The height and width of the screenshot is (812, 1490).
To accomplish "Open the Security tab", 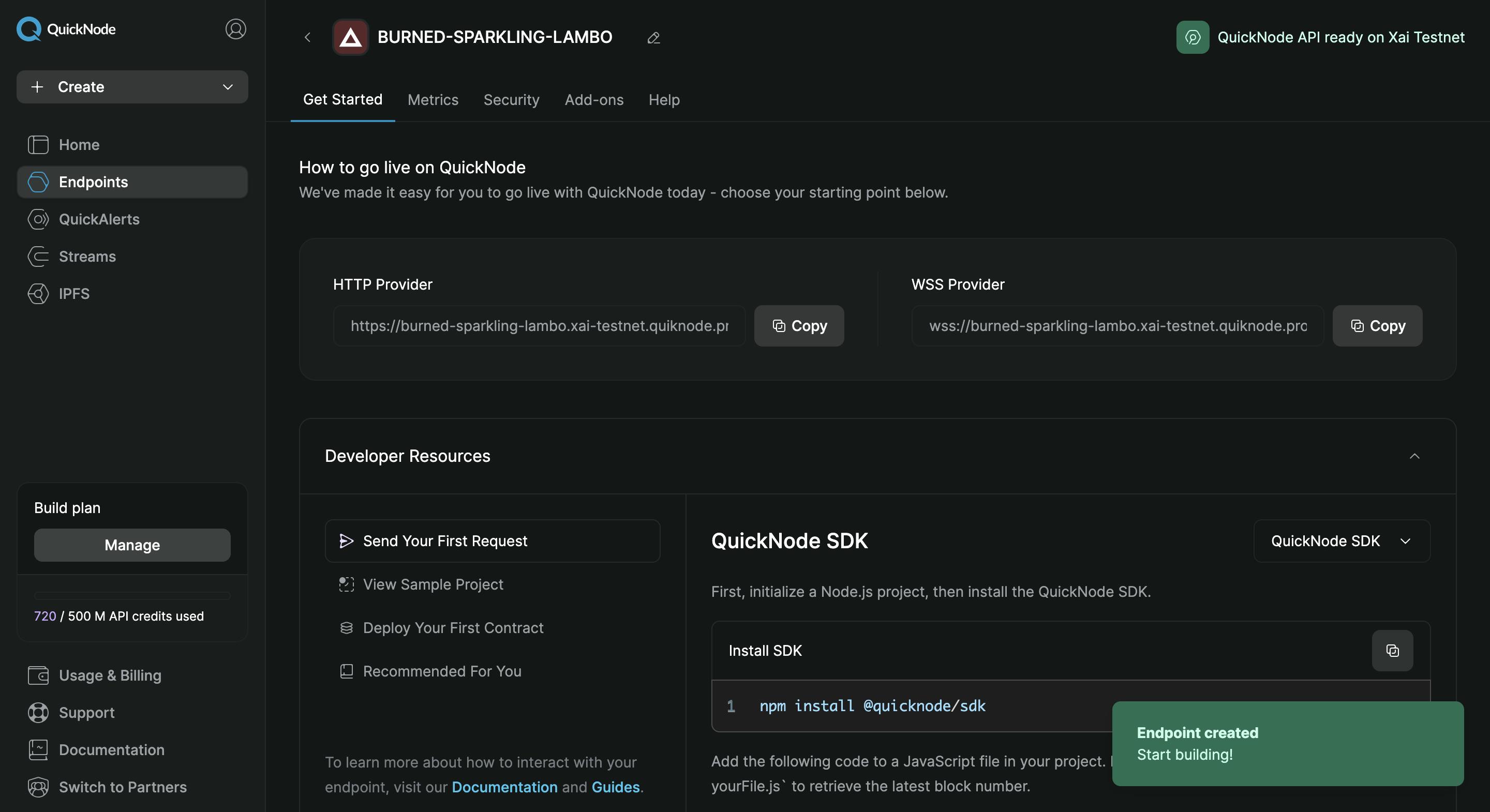I will 511,99.
